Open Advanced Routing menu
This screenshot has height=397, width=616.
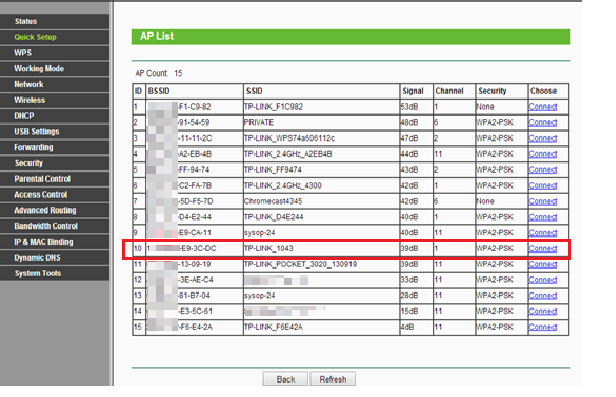45,210
